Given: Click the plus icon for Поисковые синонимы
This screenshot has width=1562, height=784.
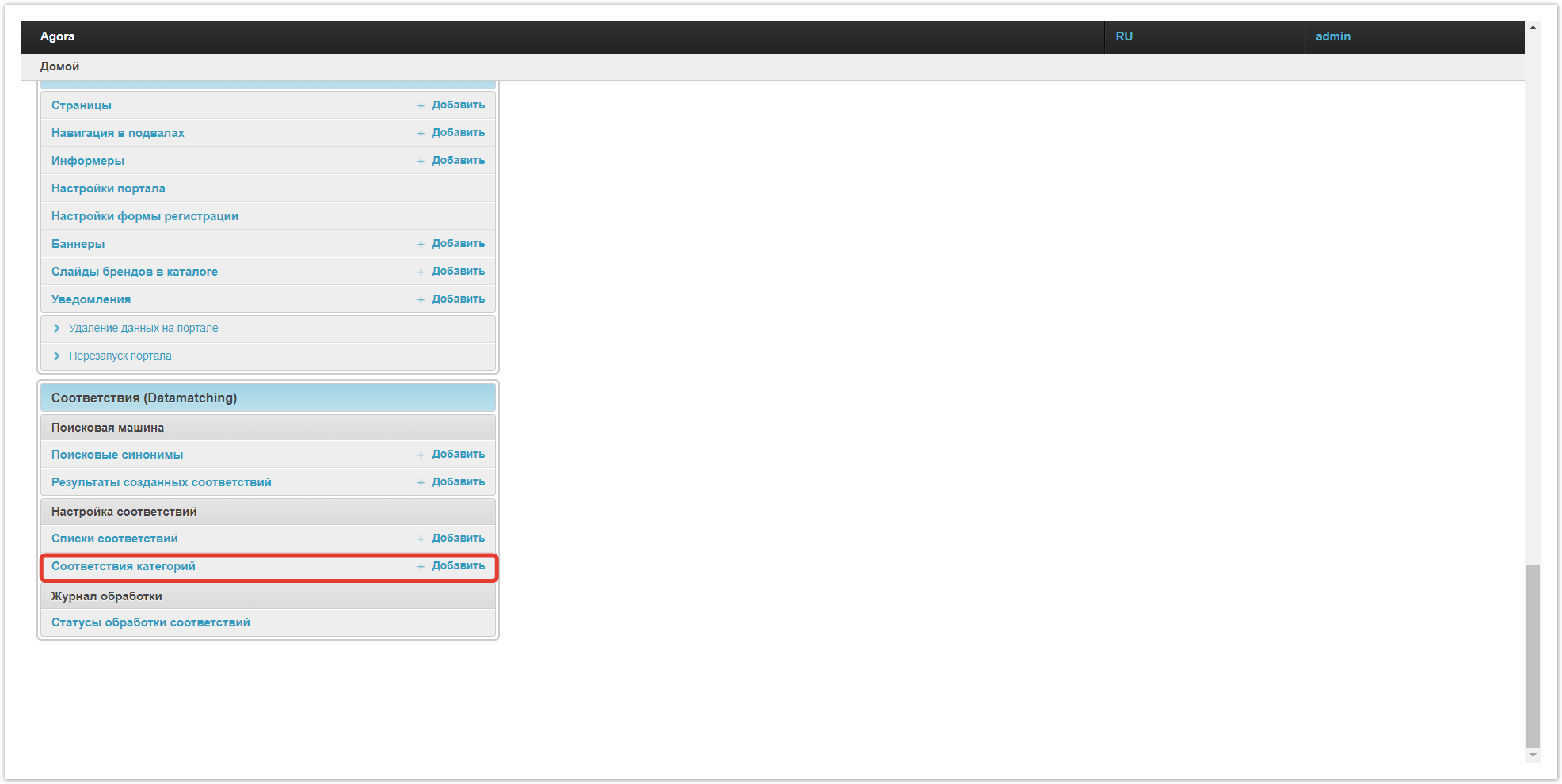Looking at the screenshot, I should point(421,455).
